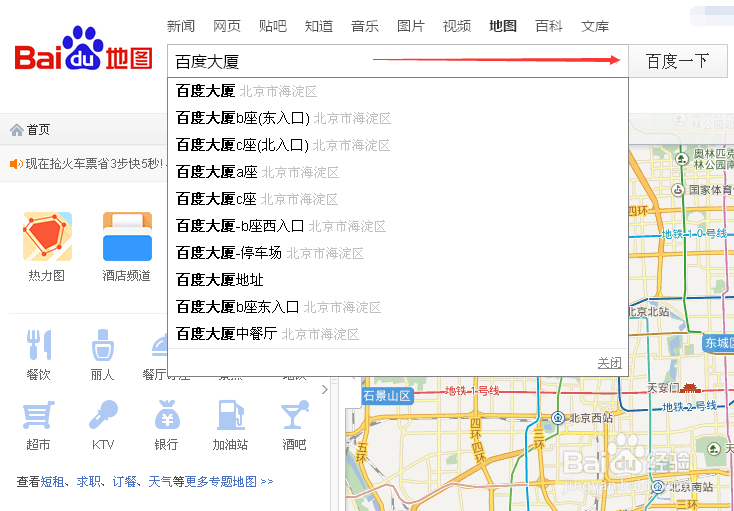The image size is (734, 511).
Task: Open the 新闻 news tab
Action: (x=181, y=26)
